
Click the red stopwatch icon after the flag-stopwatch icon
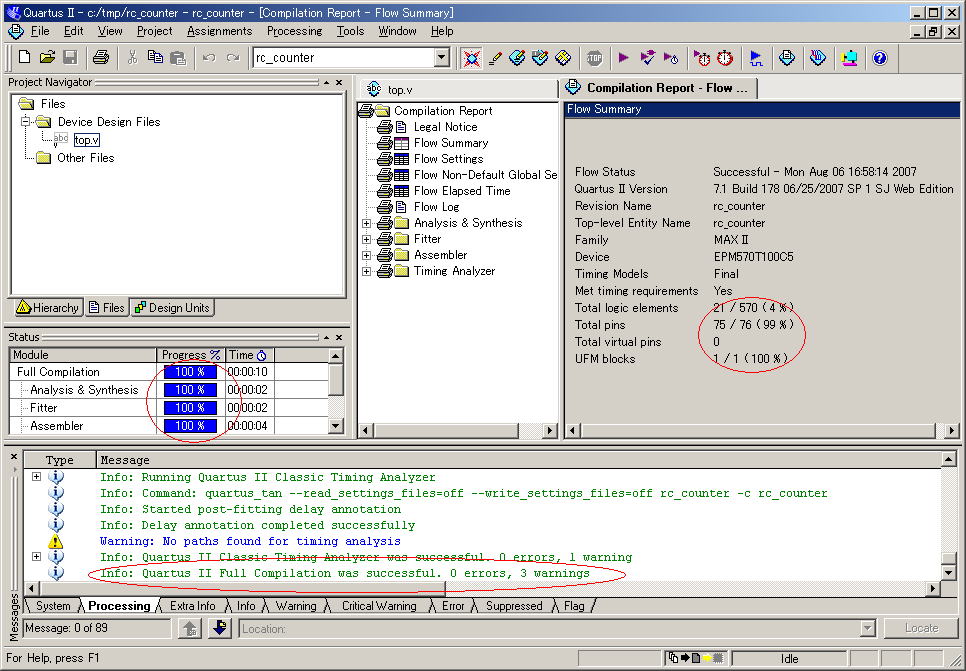coord(725,58)
